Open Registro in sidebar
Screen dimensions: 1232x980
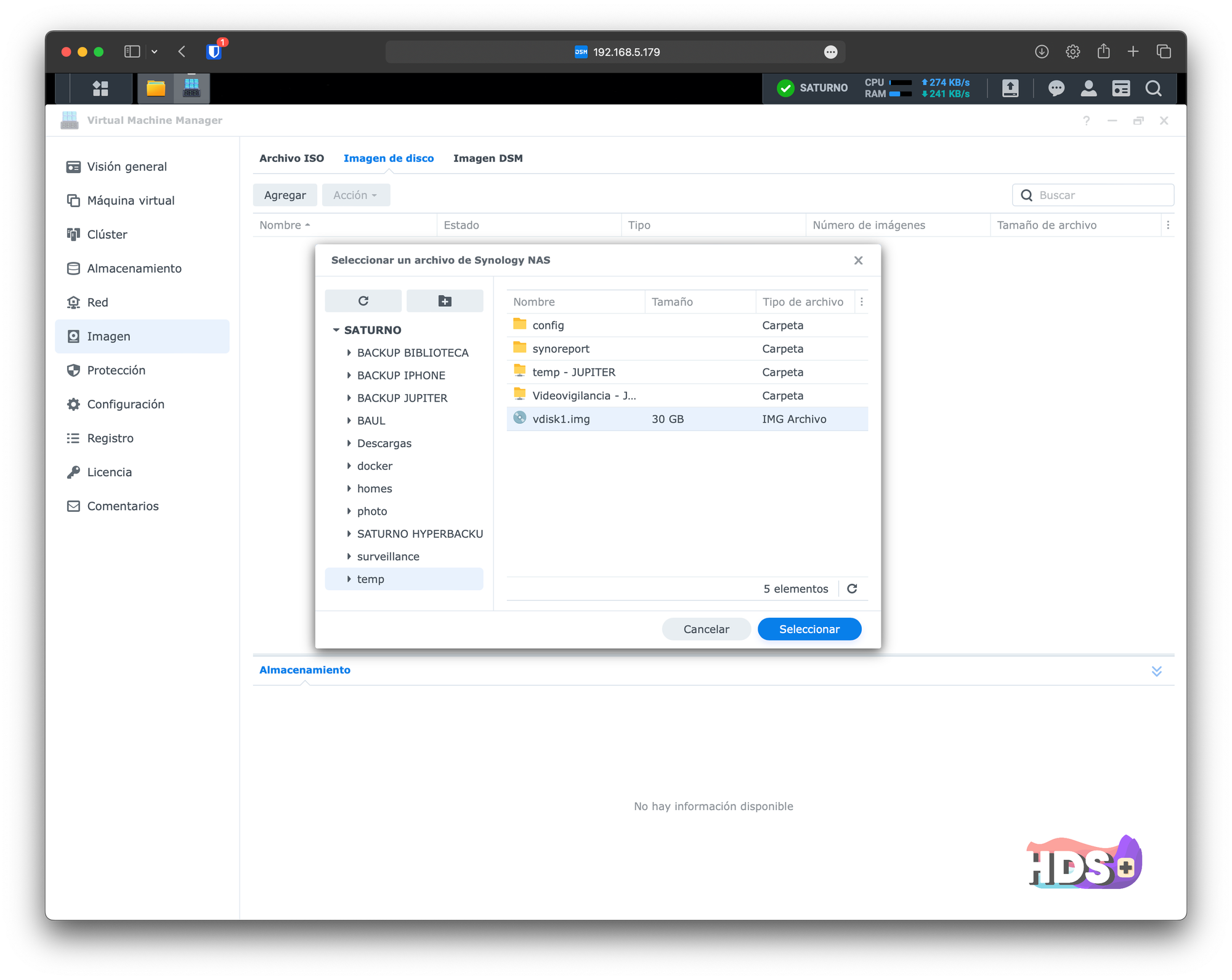[142, 438]
